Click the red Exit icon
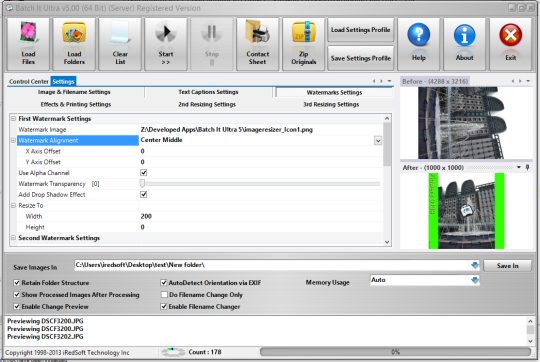Image resolution: width=540 pixels, height=362 pixels. pyautogui.click(x=510, y=35)
